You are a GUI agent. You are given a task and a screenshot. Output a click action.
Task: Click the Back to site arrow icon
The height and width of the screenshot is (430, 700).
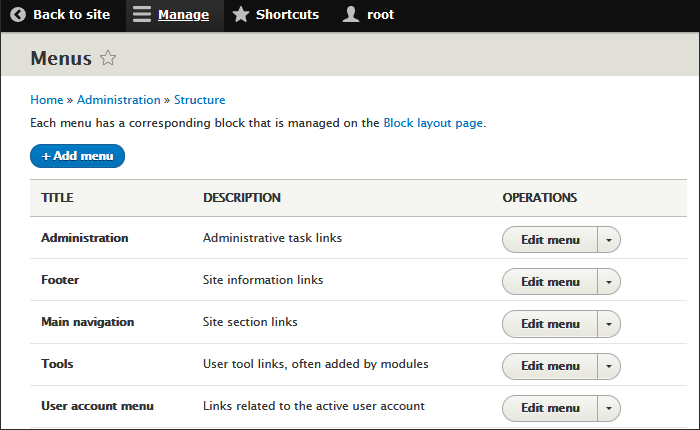(x=18, y=15)
